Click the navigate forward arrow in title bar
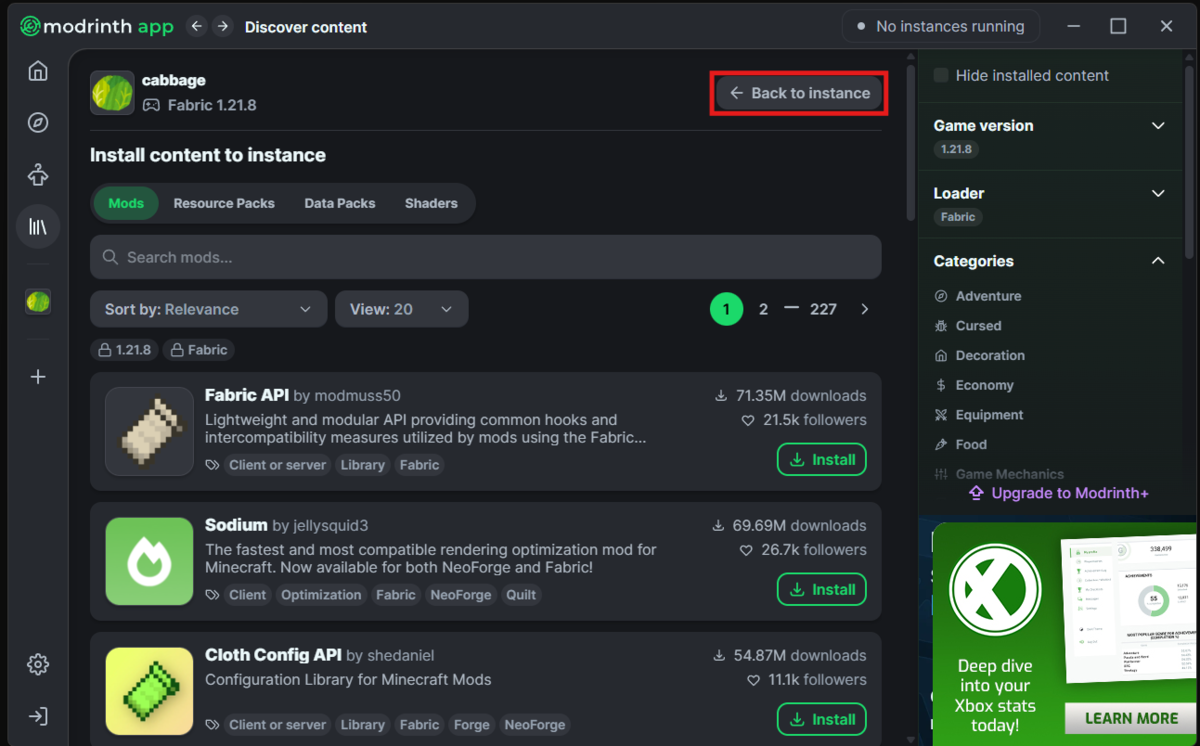This screenshot has height=746, width=1200. tap(223, 26)
